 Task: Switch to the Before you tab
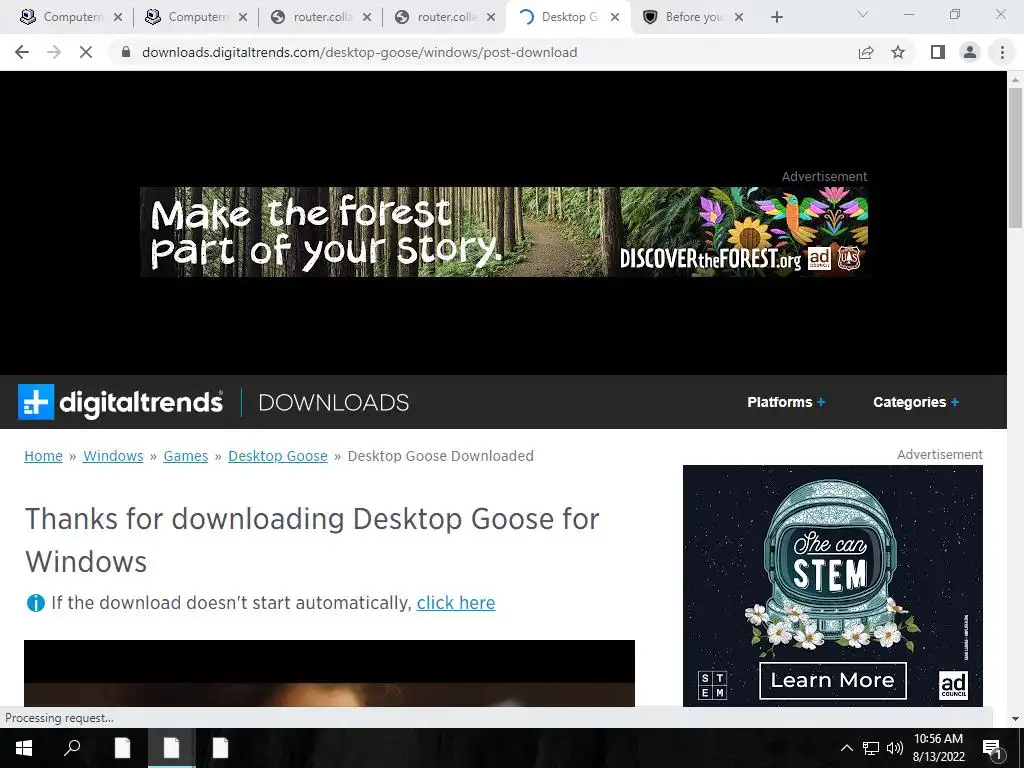[684, 17]
